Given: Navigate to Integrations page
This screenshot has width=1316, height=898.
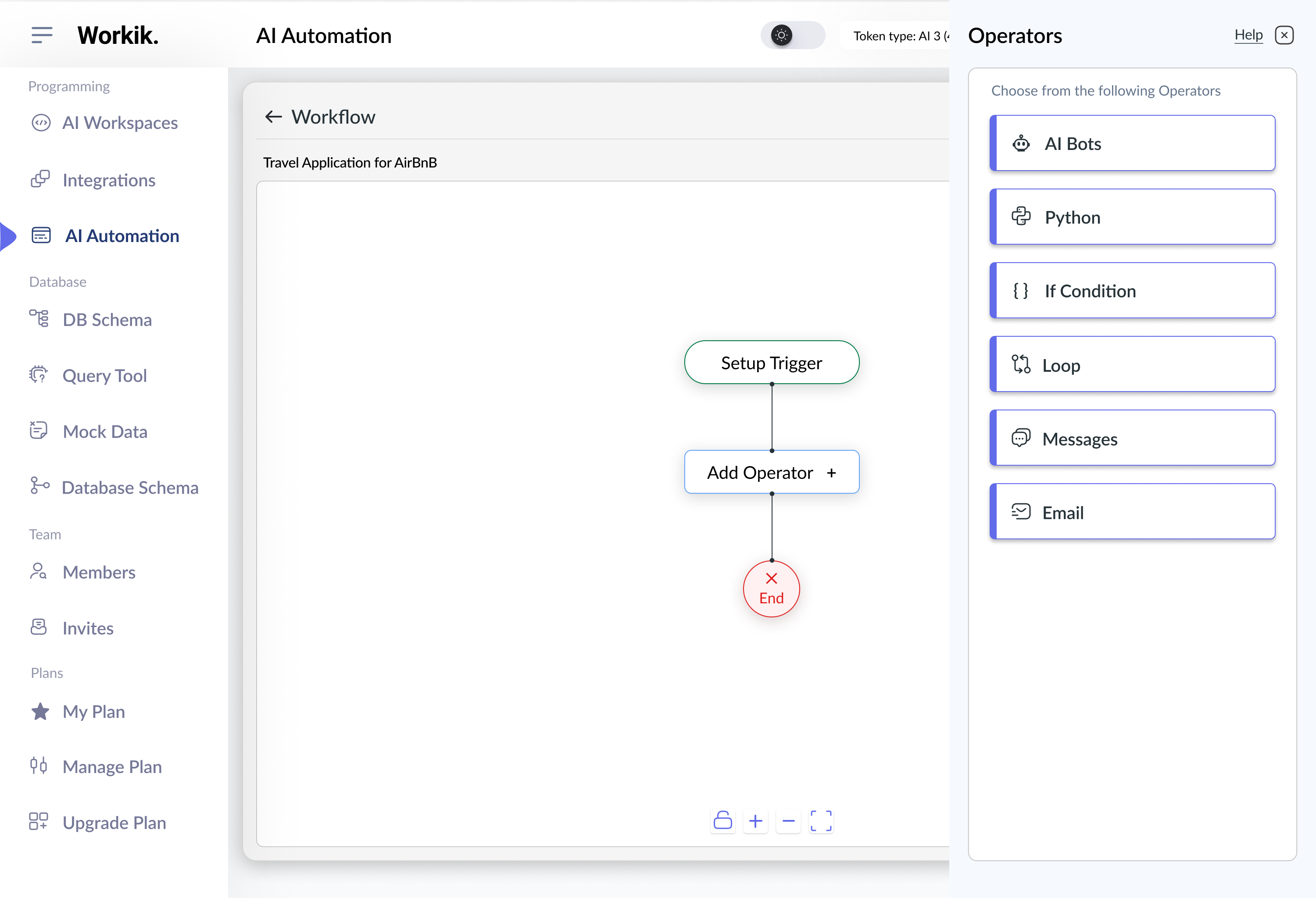Looking at the screenshot, I should click(109, 180).
